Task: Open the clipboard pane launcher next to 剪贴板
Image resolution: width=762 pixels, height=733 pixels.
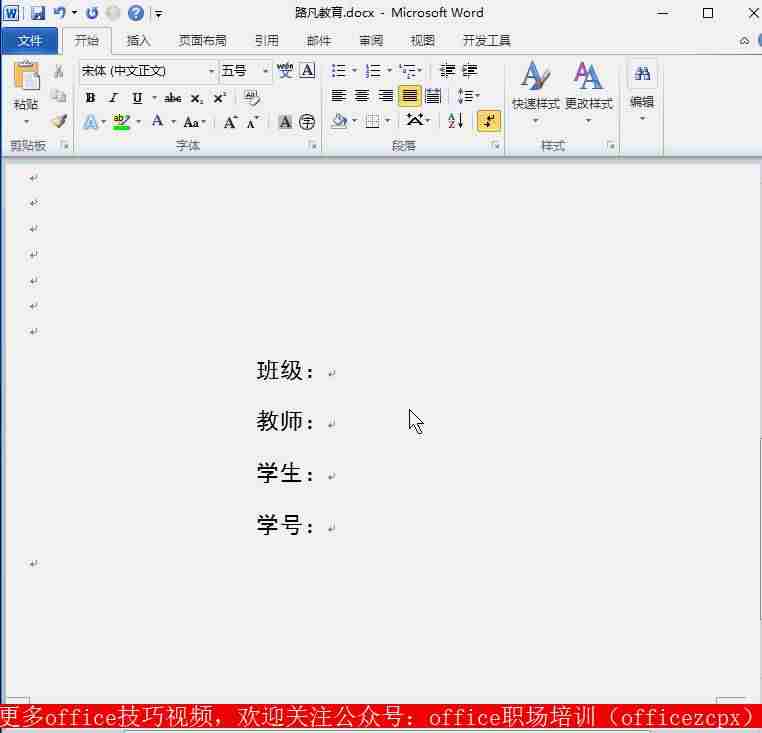Action: [x=64, y=145]
